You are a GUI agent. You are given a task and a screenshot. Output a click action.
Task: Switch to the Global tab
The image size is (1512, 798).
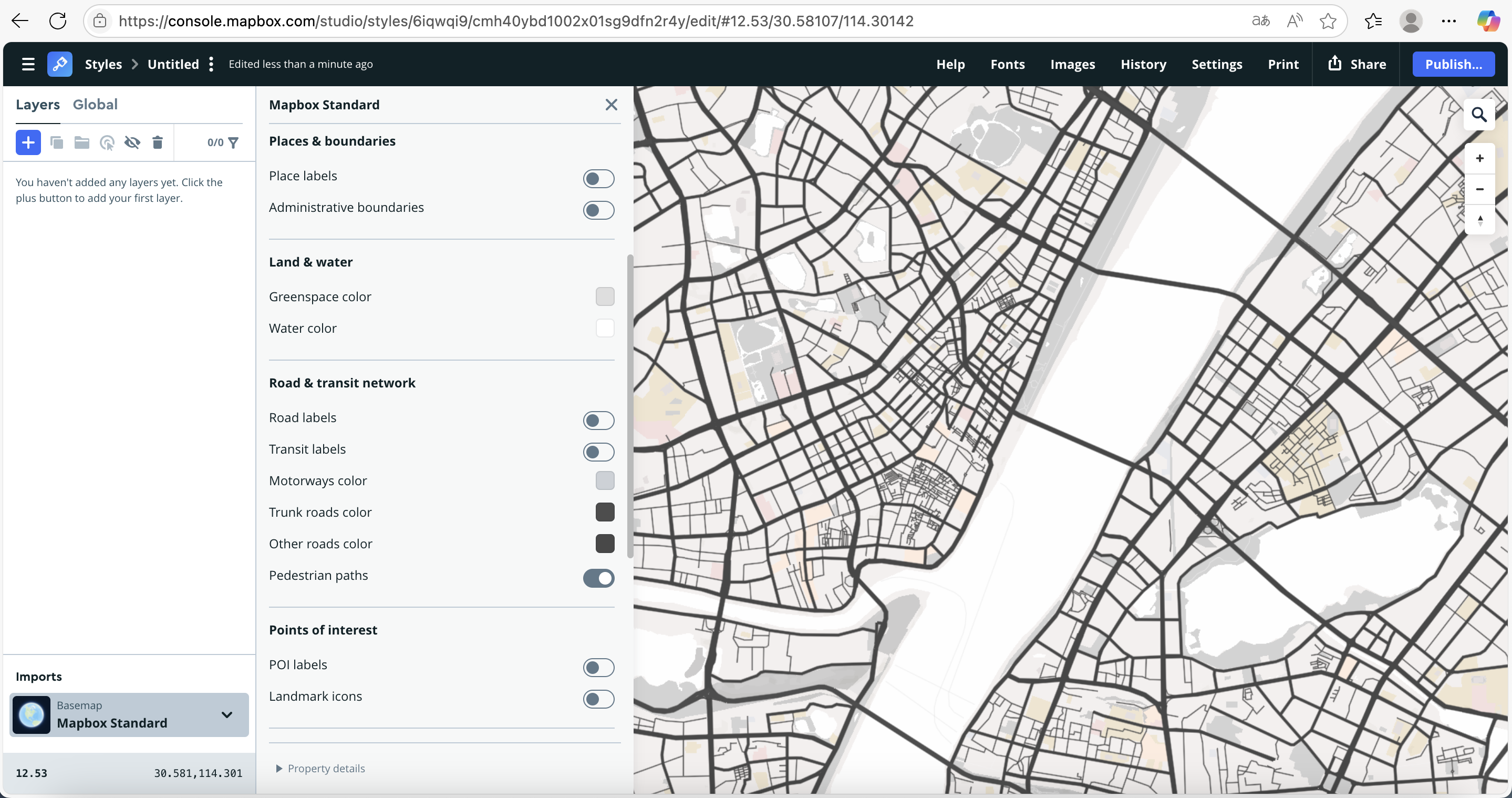point(95,104)
